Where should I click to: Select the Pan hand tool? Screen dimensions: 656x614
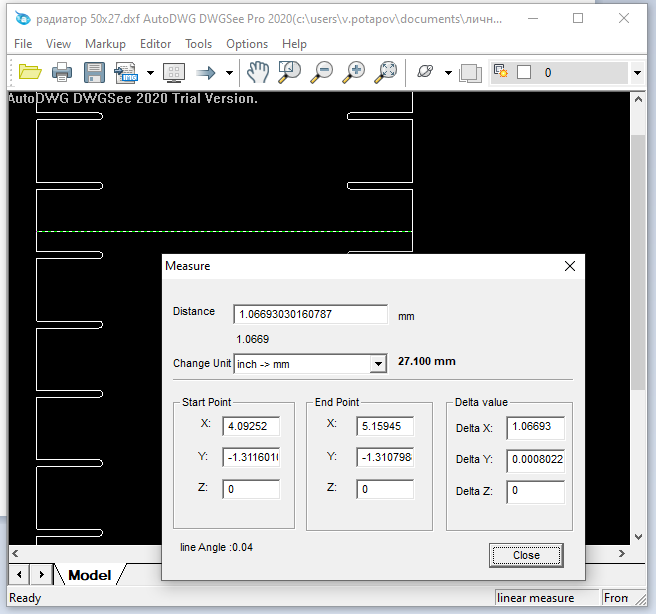click(x=258, y=72)
